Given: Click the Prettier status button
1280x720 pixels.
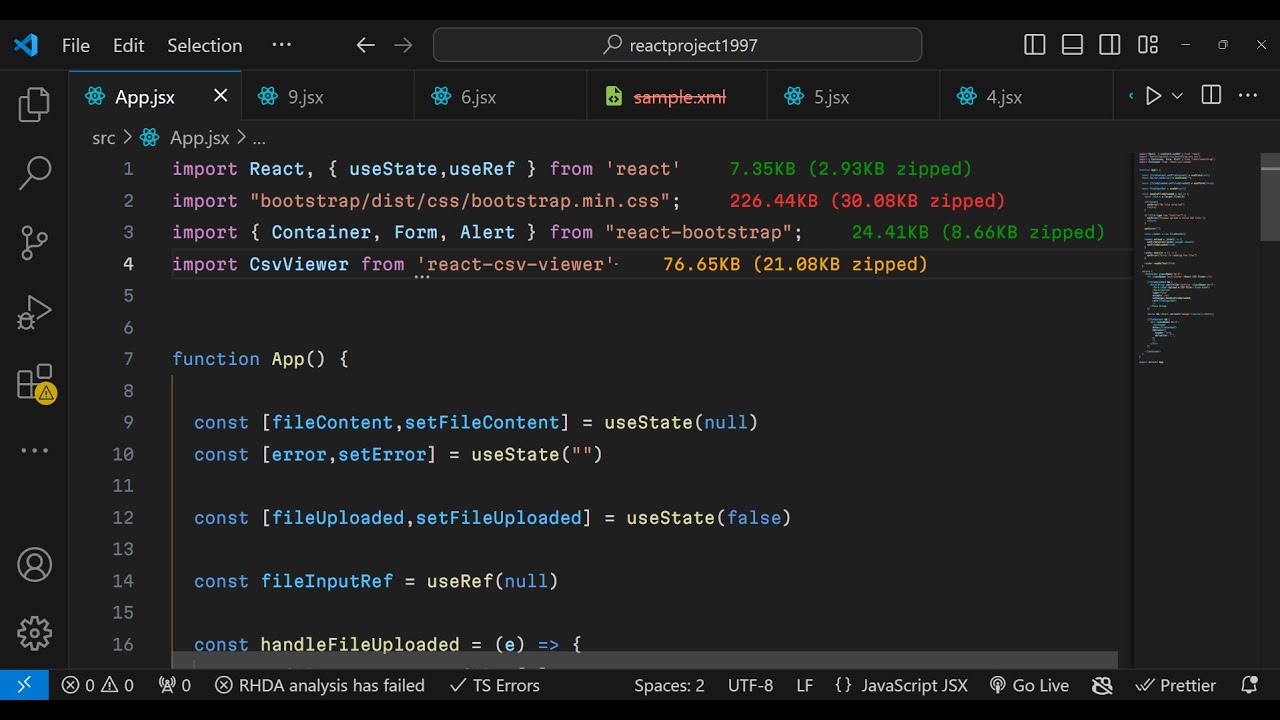Looking at the screenshot, I should coord(1176,685).
